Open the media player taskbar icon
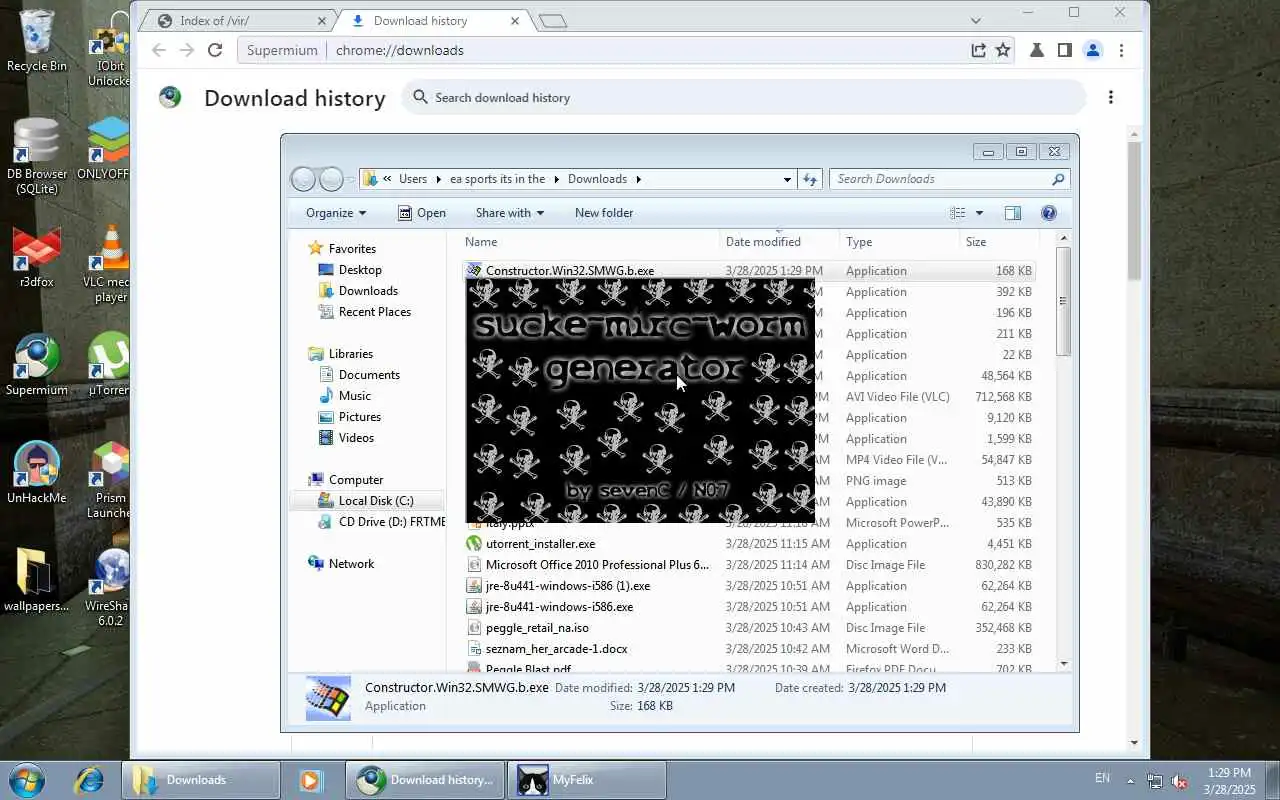This screenshot has width=1280, height=800. coord(309,780)
